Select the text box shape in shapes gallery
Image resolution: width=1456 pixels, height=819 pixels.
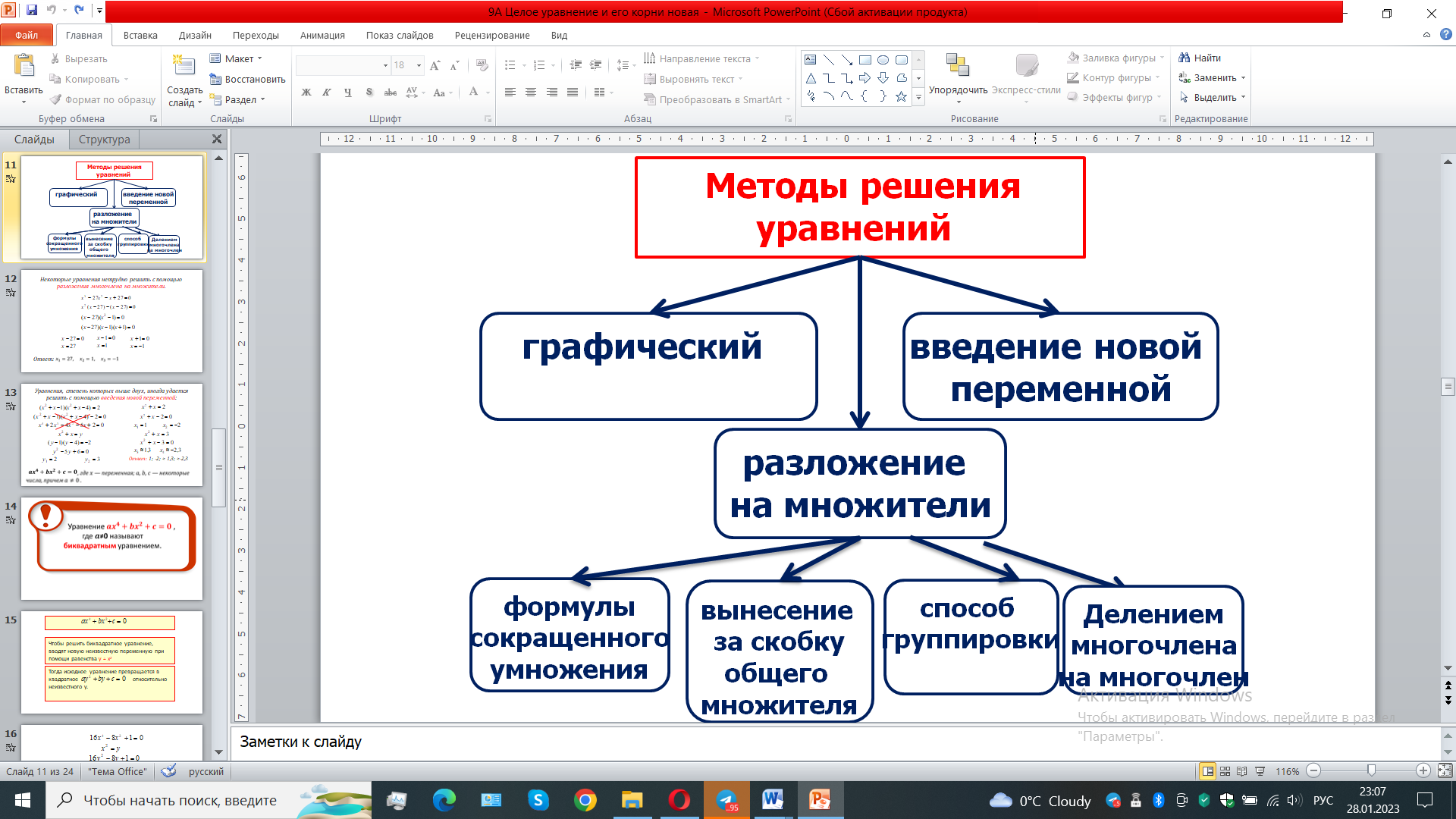pyautogui.click(x=810, y=60)
